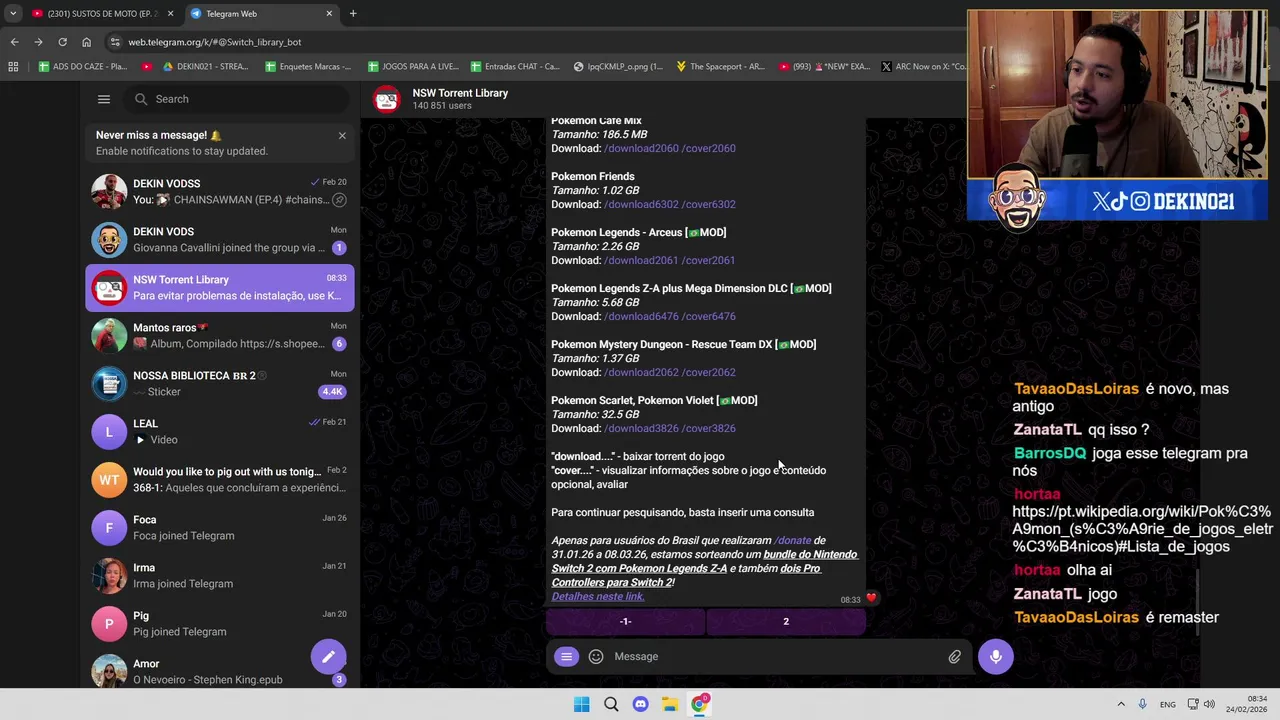
Task: Click page 2 button
Action: coord(786,622)
